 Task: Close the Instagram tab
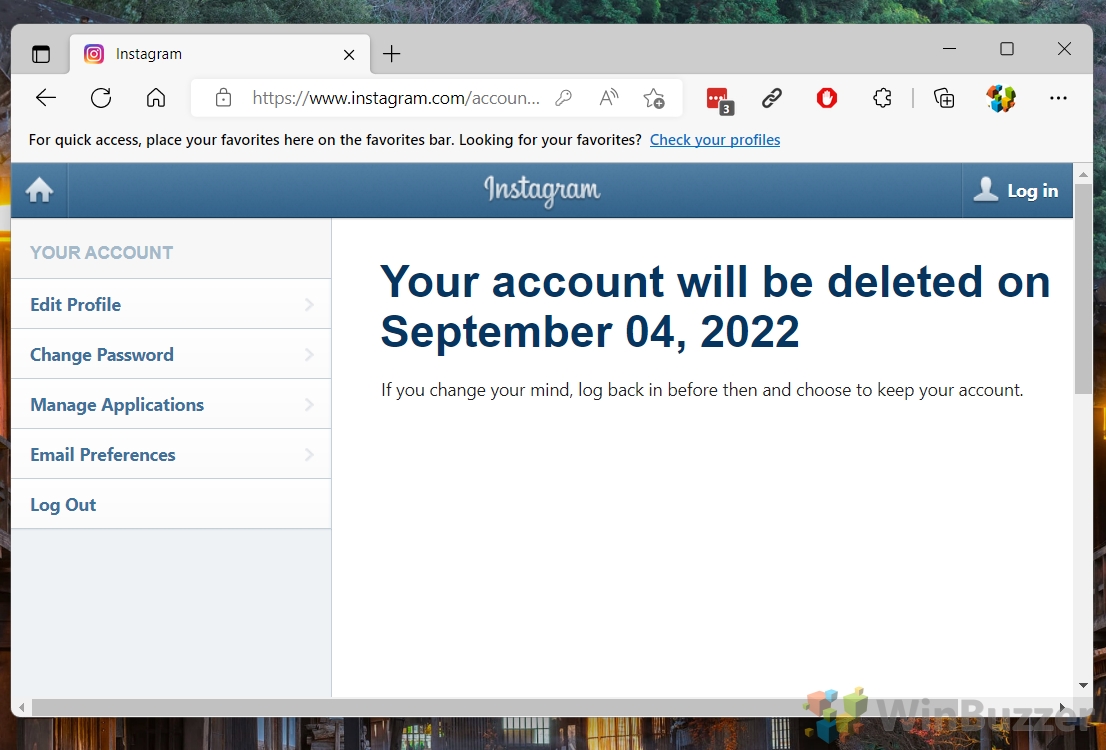[348, 54]
